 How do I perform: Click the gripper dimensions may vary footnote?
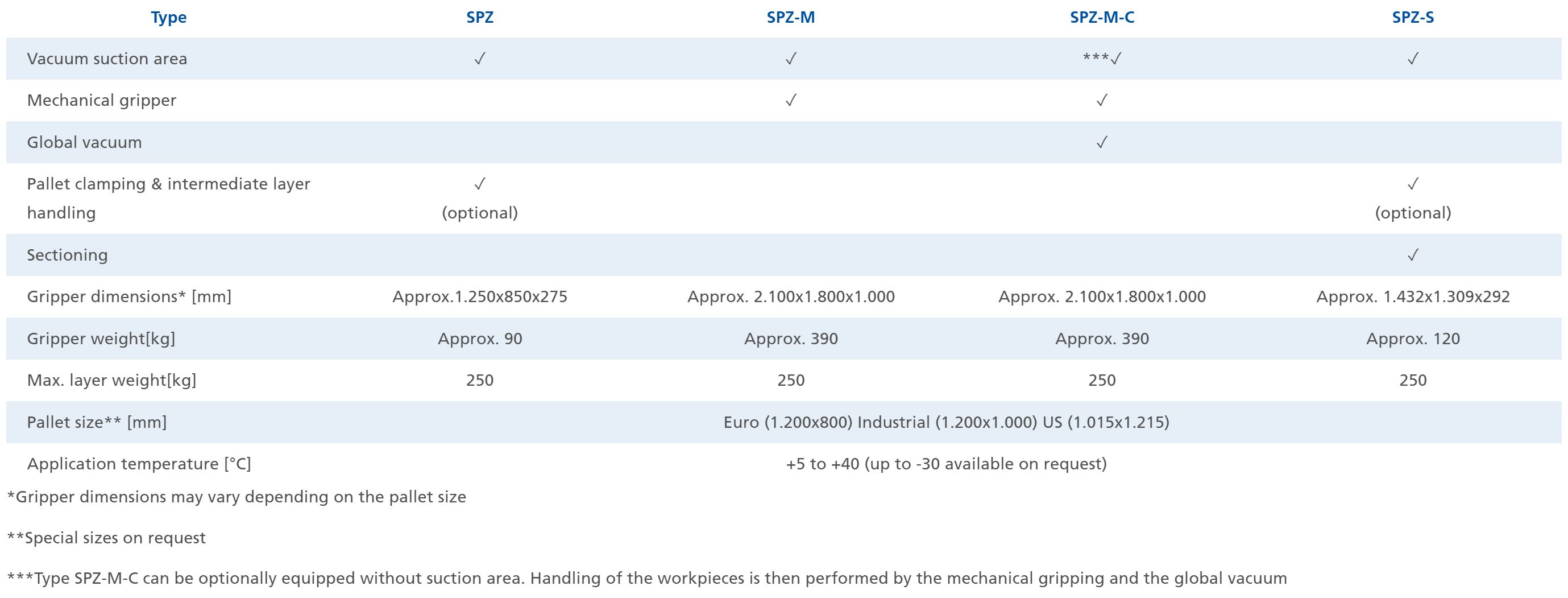coord(236,497)
